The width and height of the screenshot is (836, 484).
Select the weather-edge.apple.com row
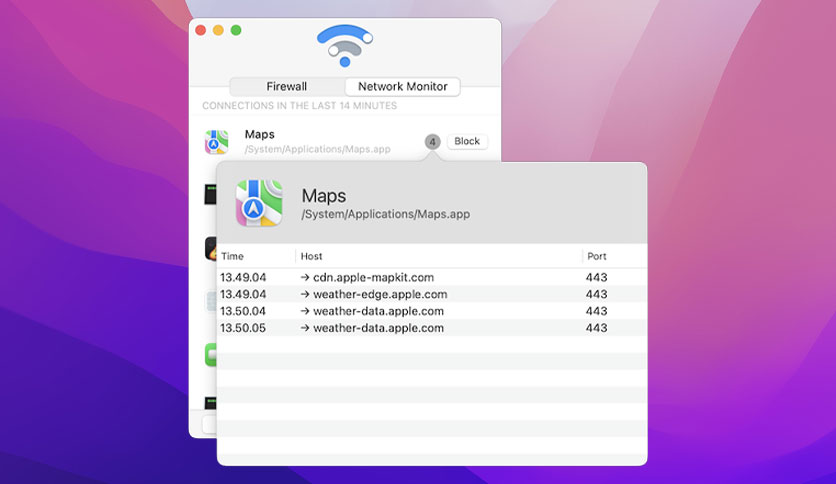pos(432,294)
